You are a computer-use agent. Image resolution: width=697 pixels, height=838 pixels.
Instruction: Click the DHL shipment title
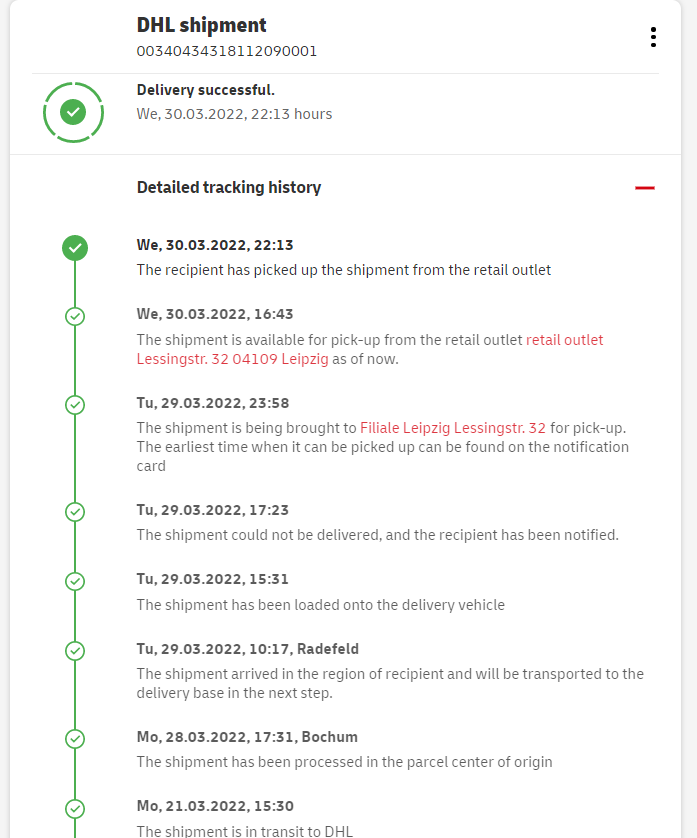pos(202,25)
